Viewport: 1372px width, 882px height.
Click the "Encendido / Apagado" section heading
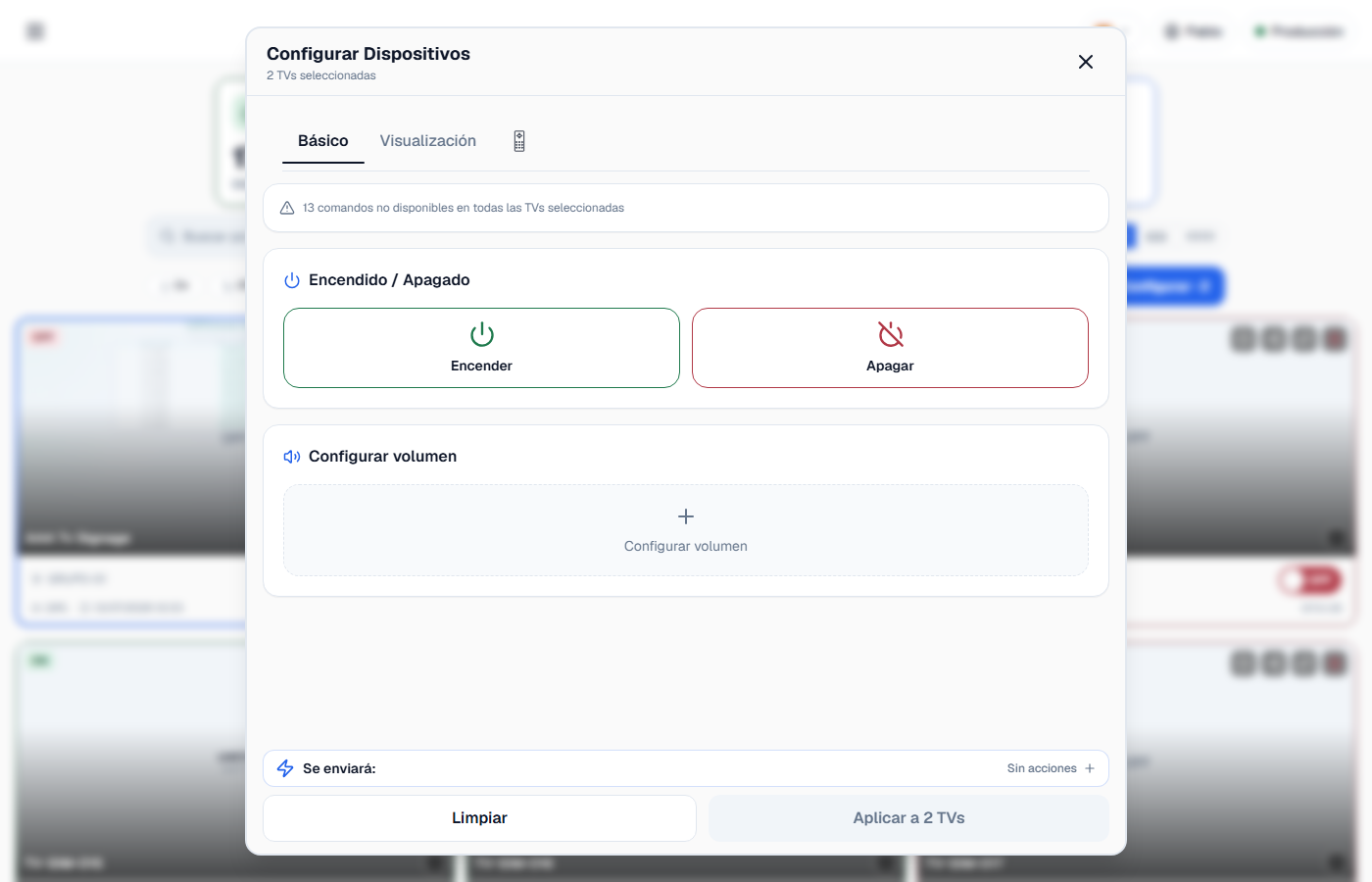click(389, 280)
